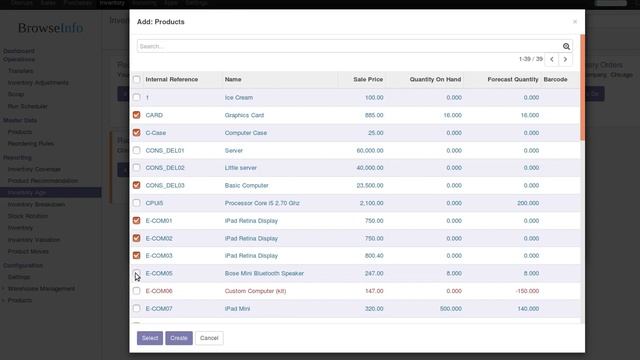Open Run Scheduler in sidebar
640x360 pixels.
coord(28,106)
